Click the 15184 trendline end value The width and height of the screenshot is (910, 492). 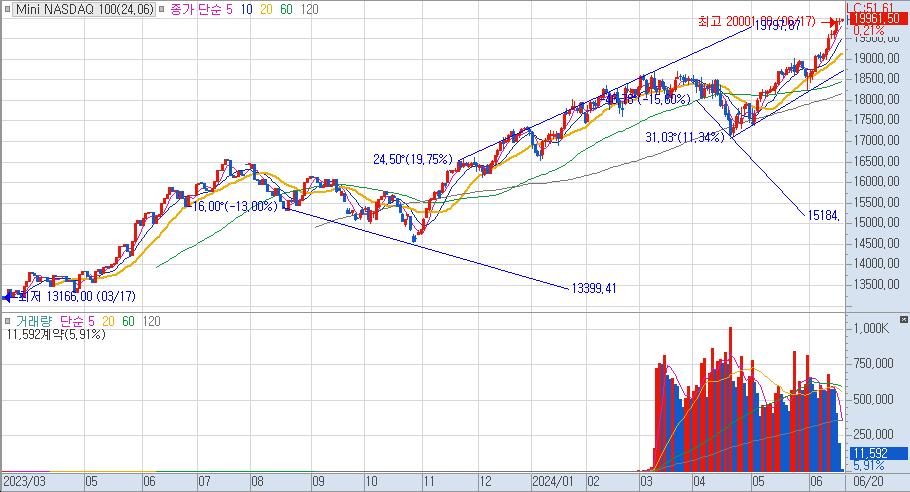823,215
